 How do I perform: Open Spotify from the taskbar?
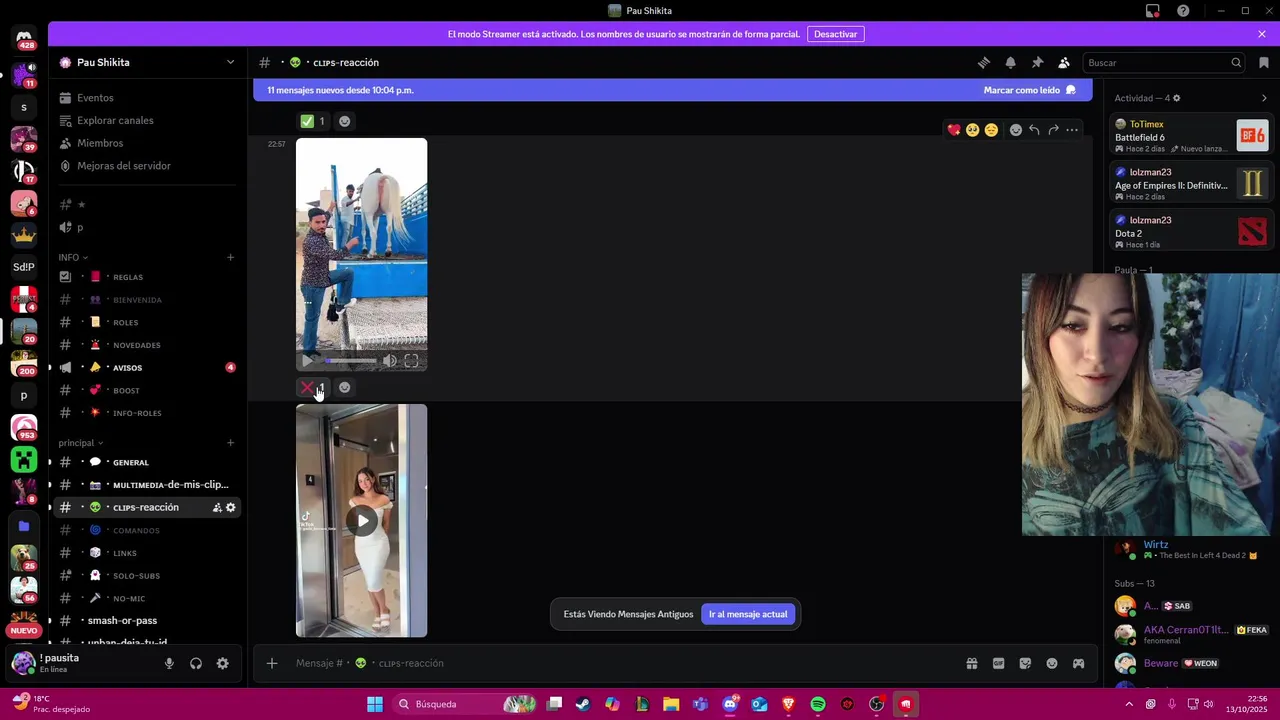click(x=818, y=704)
